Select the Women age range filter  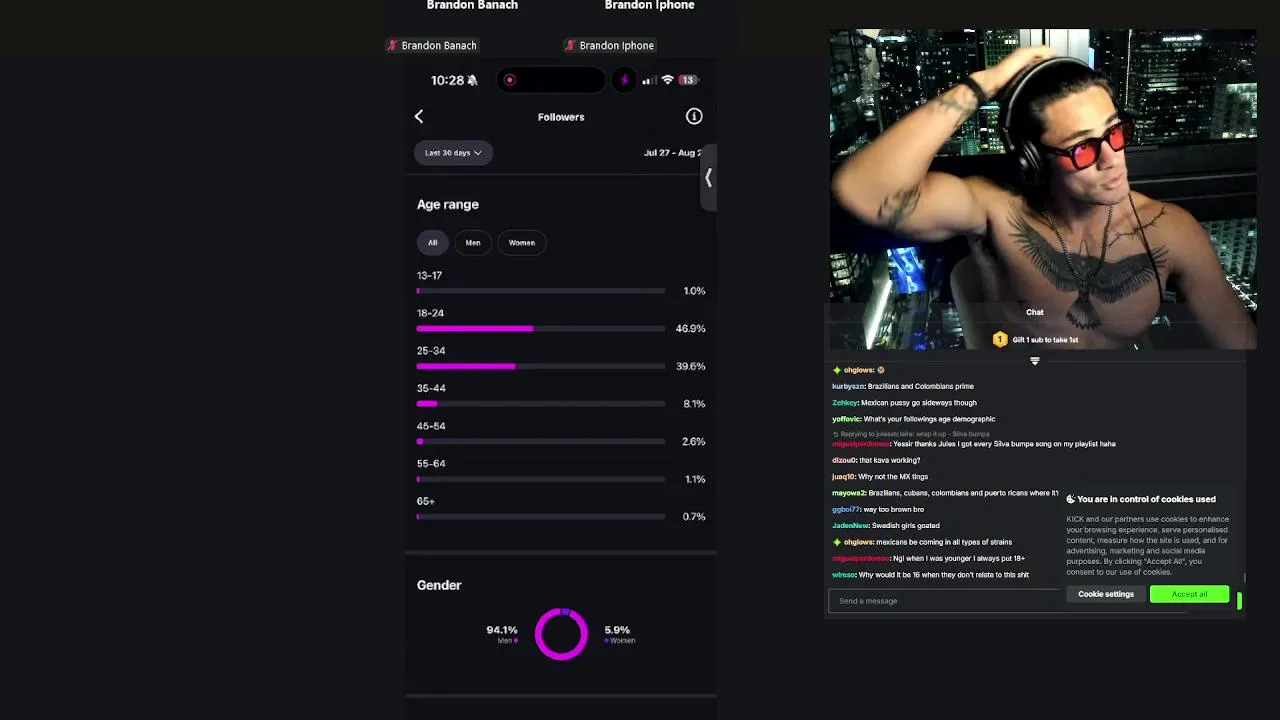522,243
